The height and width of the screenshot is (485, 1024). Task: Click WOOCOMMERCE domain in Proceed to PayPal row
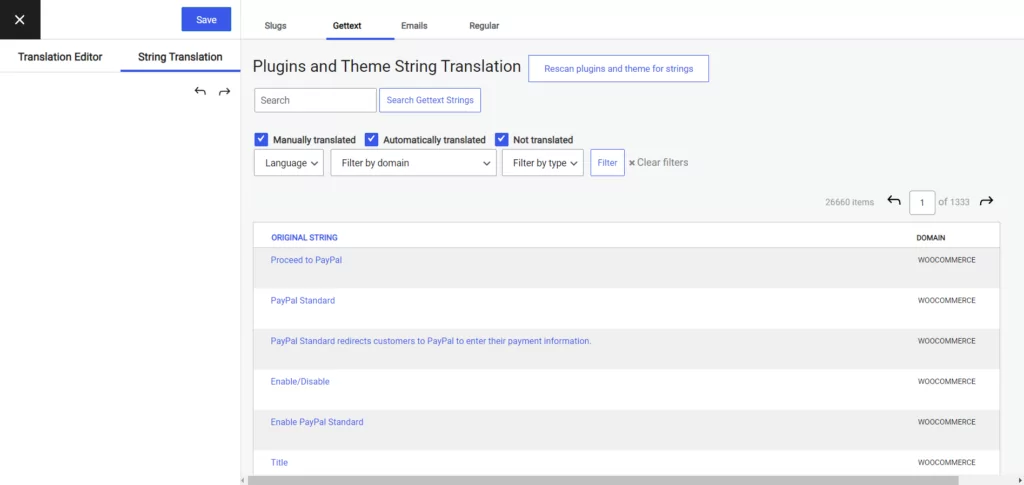click(946, 260)
